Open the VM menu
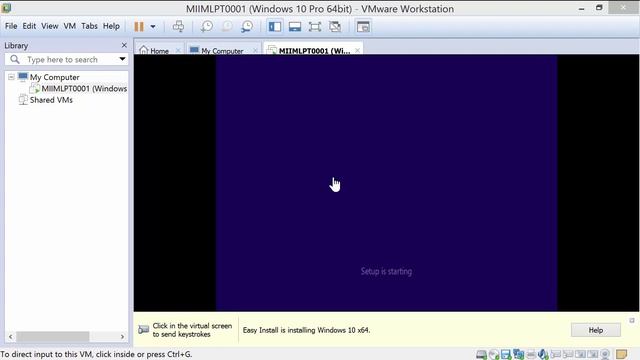Image resolution: width=640 pixels, height=360 pixels. pyautogui.click(x=70, y=26)
